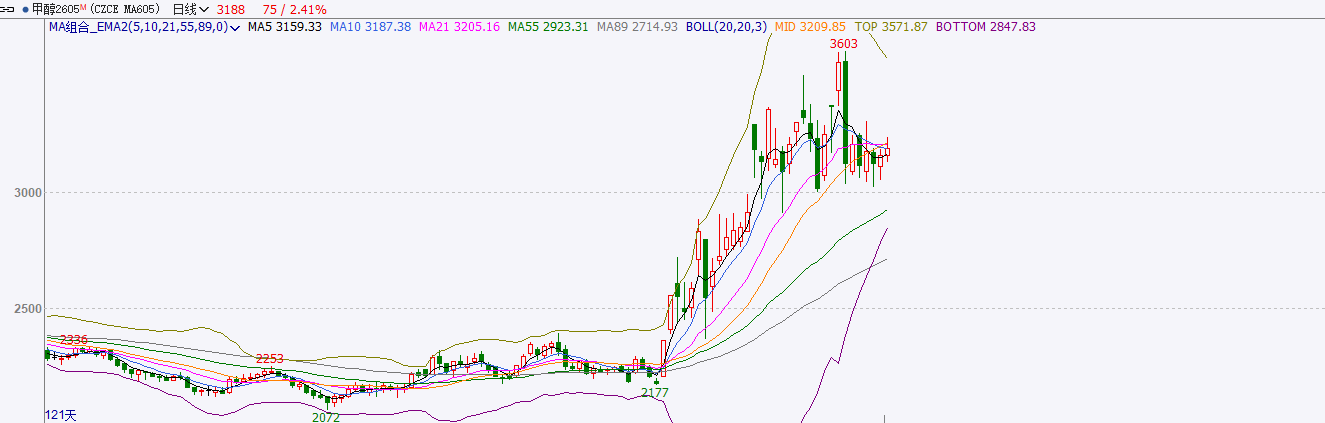Click the green MA55 legend entry

[548, 27]
